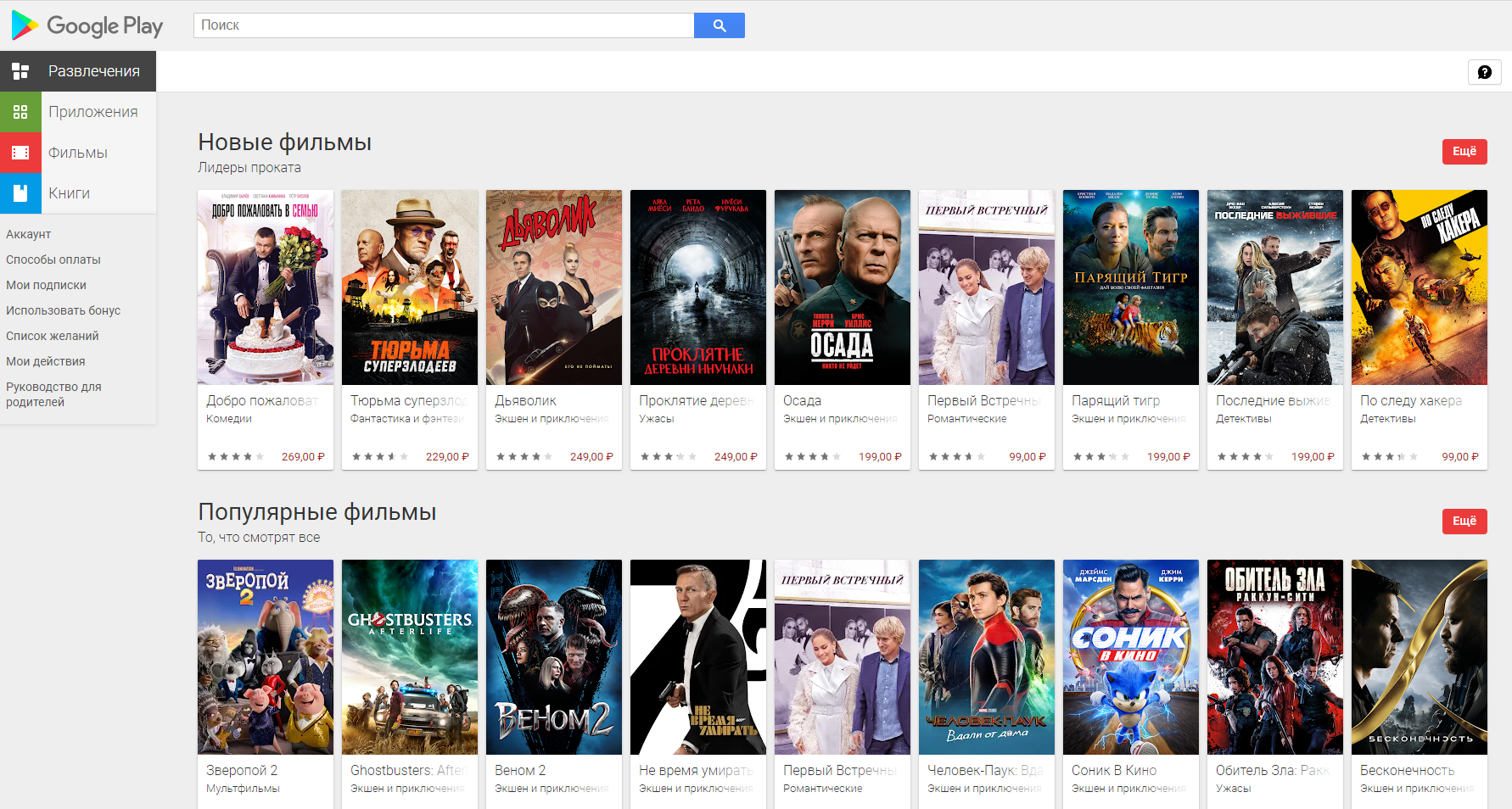
Task: Click Ещё button for Популярные фильмы
Action: tap(1464, 522)
